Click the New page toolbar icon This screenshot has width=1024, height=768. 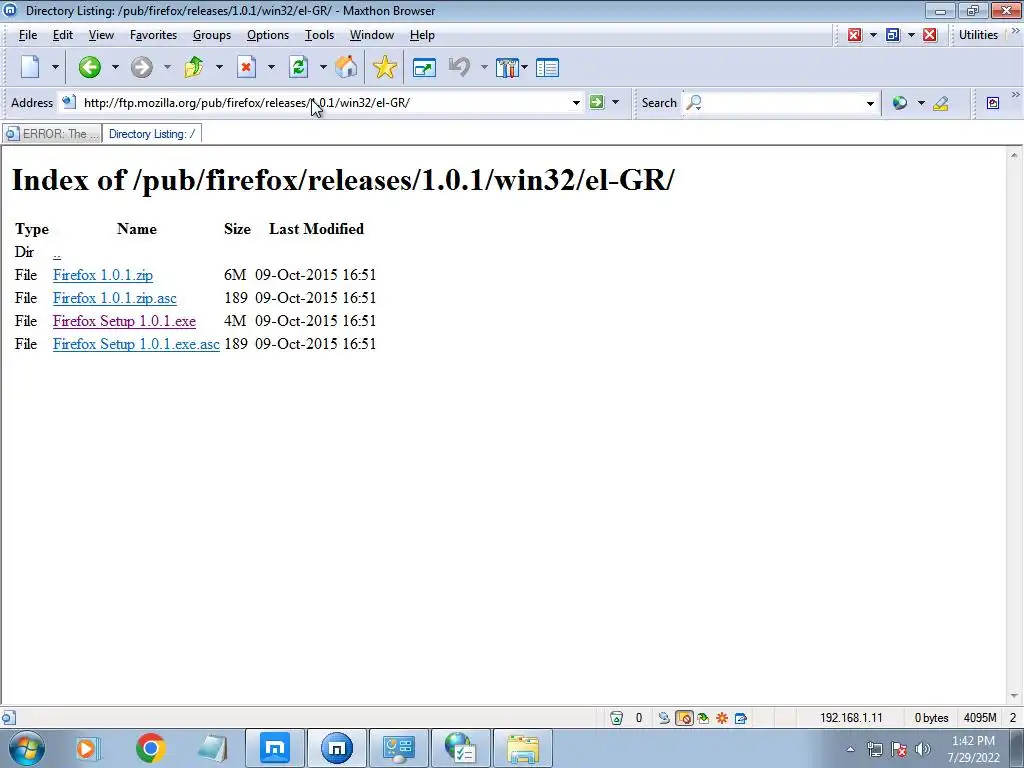(x=31, y=67)
